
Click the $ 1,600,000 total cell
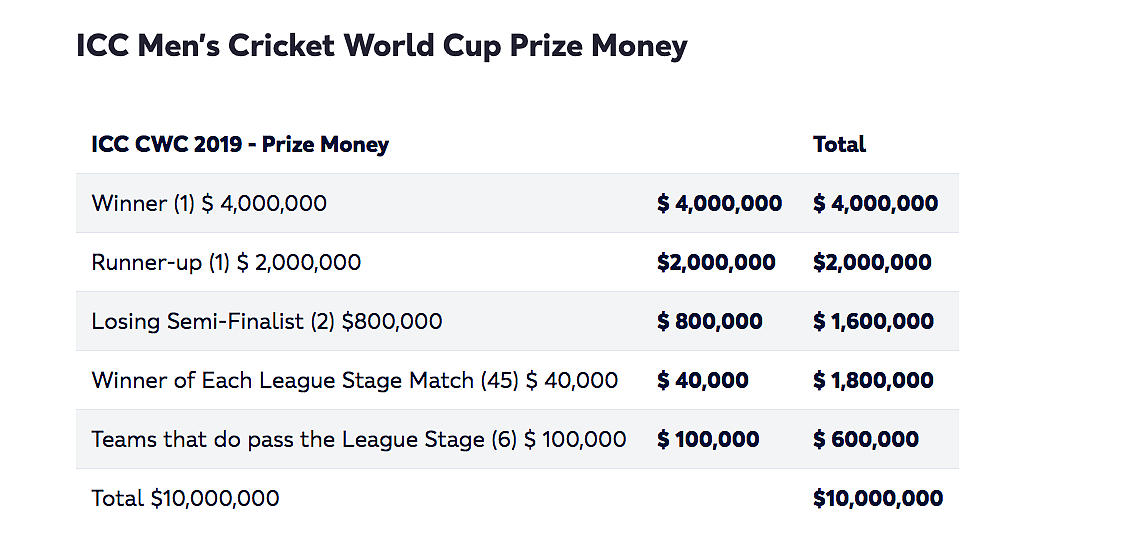point(873,322)
